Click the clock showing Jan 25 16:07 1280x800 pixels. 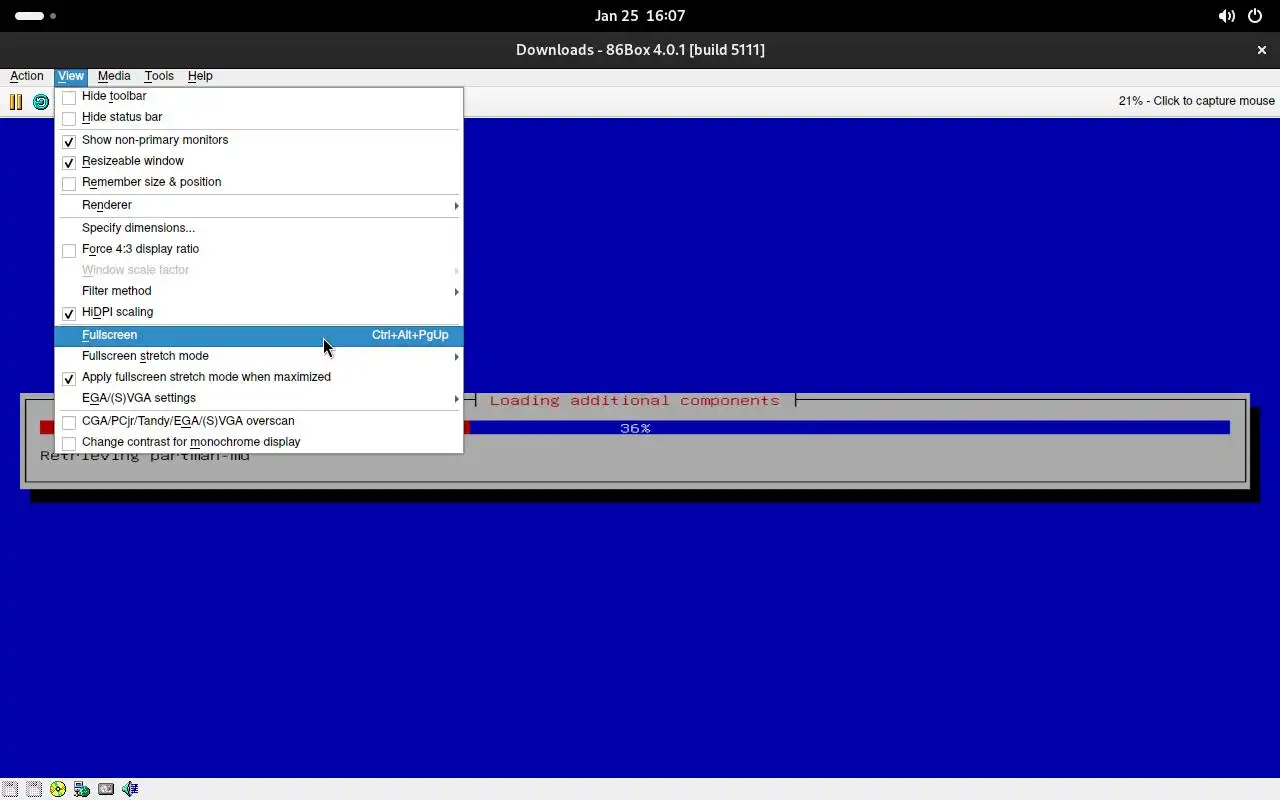640,16
